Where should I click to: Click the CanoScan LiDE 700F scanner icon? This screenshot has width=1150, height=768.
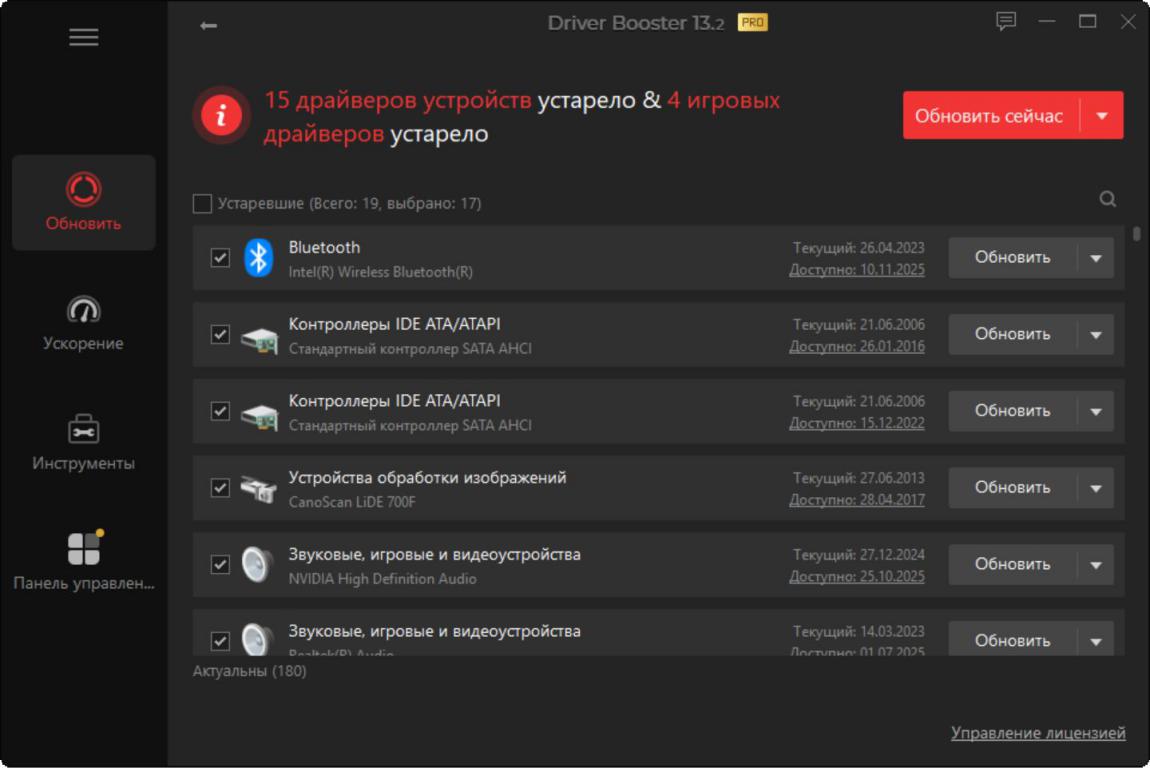click(259, 488)
